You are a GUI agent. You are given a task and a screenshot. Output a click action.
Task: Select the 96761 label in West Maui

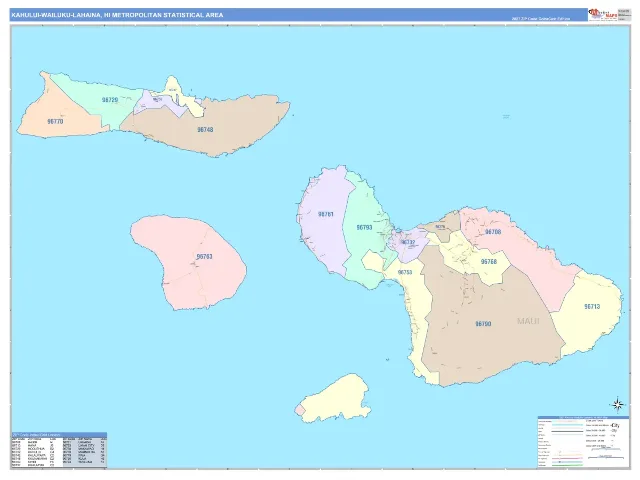(326, 214)
